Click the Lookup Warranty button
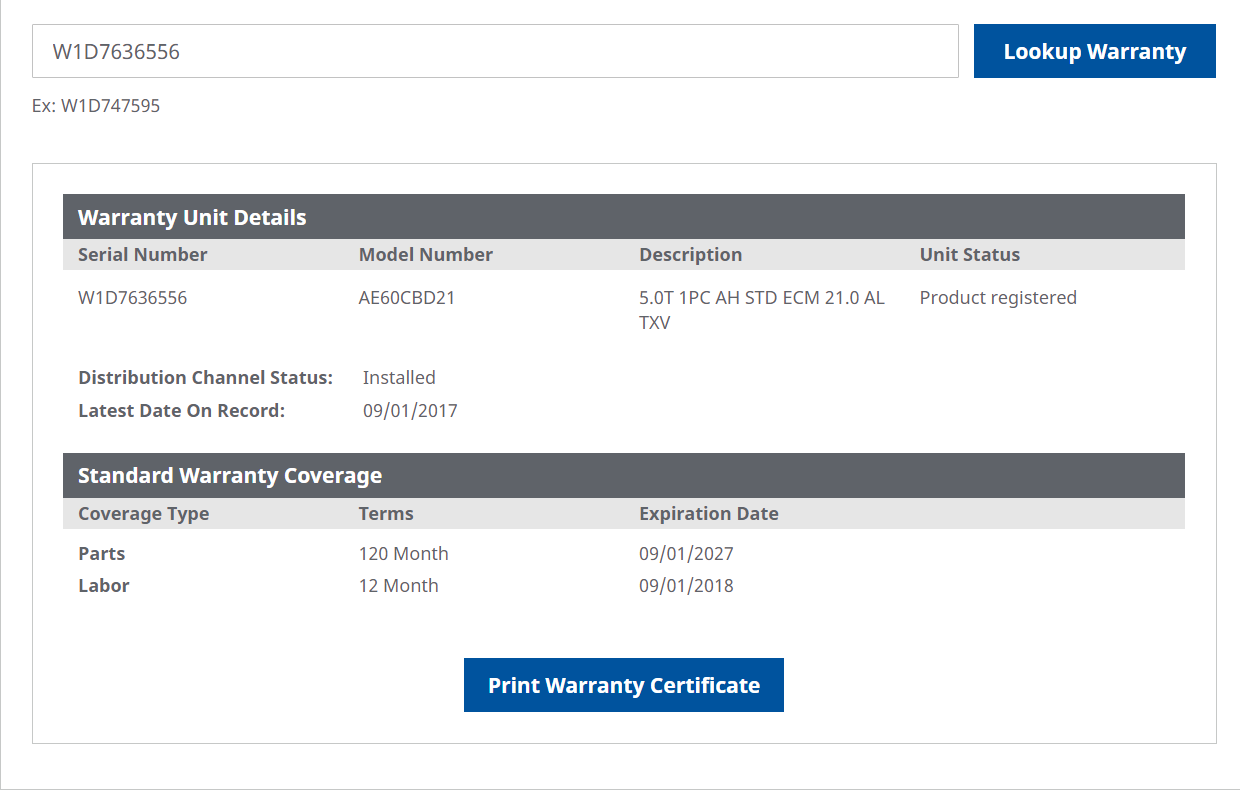 pyautogui.click(x=1094, y=50)
